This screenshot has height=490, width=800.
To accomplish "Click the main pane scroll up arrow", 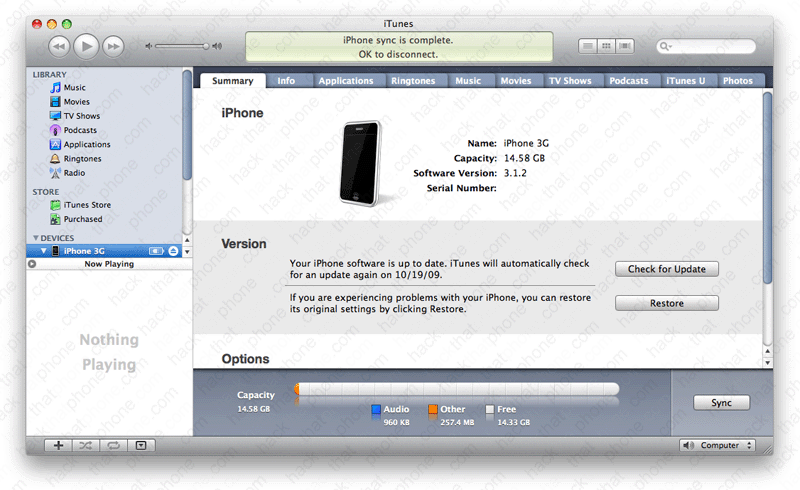I will coord(767,352).
